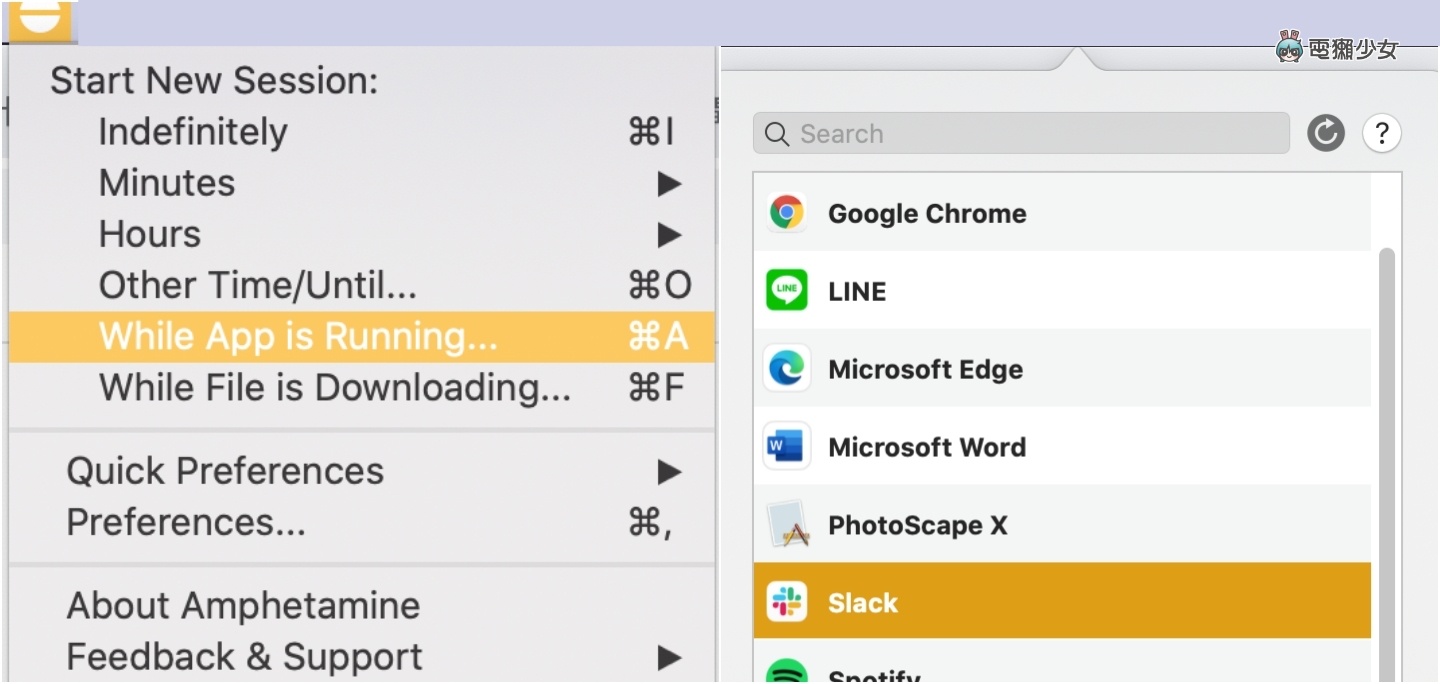Start an Indefinitely session
The height and width of the screenshot is (684, 1440).
[x=193, y=132]
